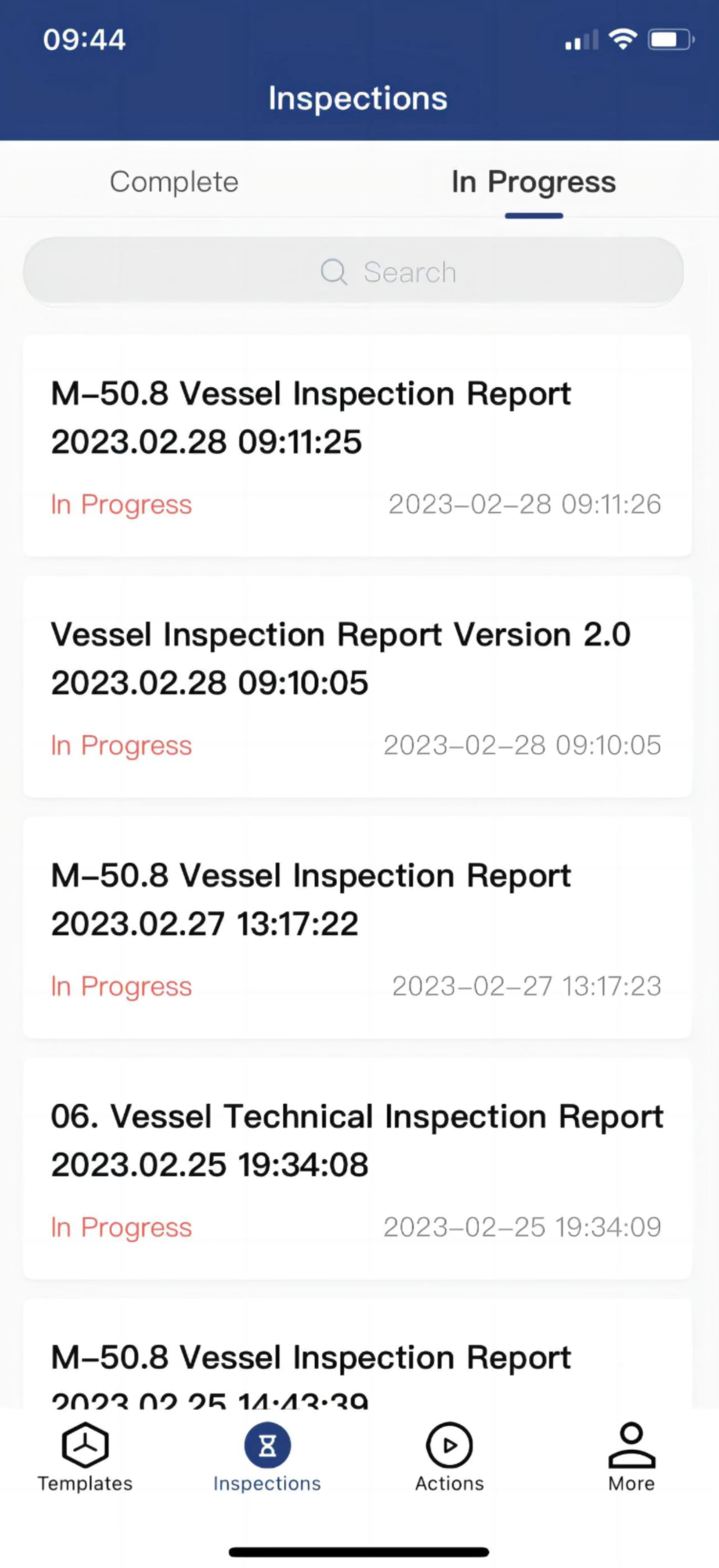The height and width of the screenshot is (1568, 719).
Task: Tap the search magnifier icon
Action: (x=333, y=271)
